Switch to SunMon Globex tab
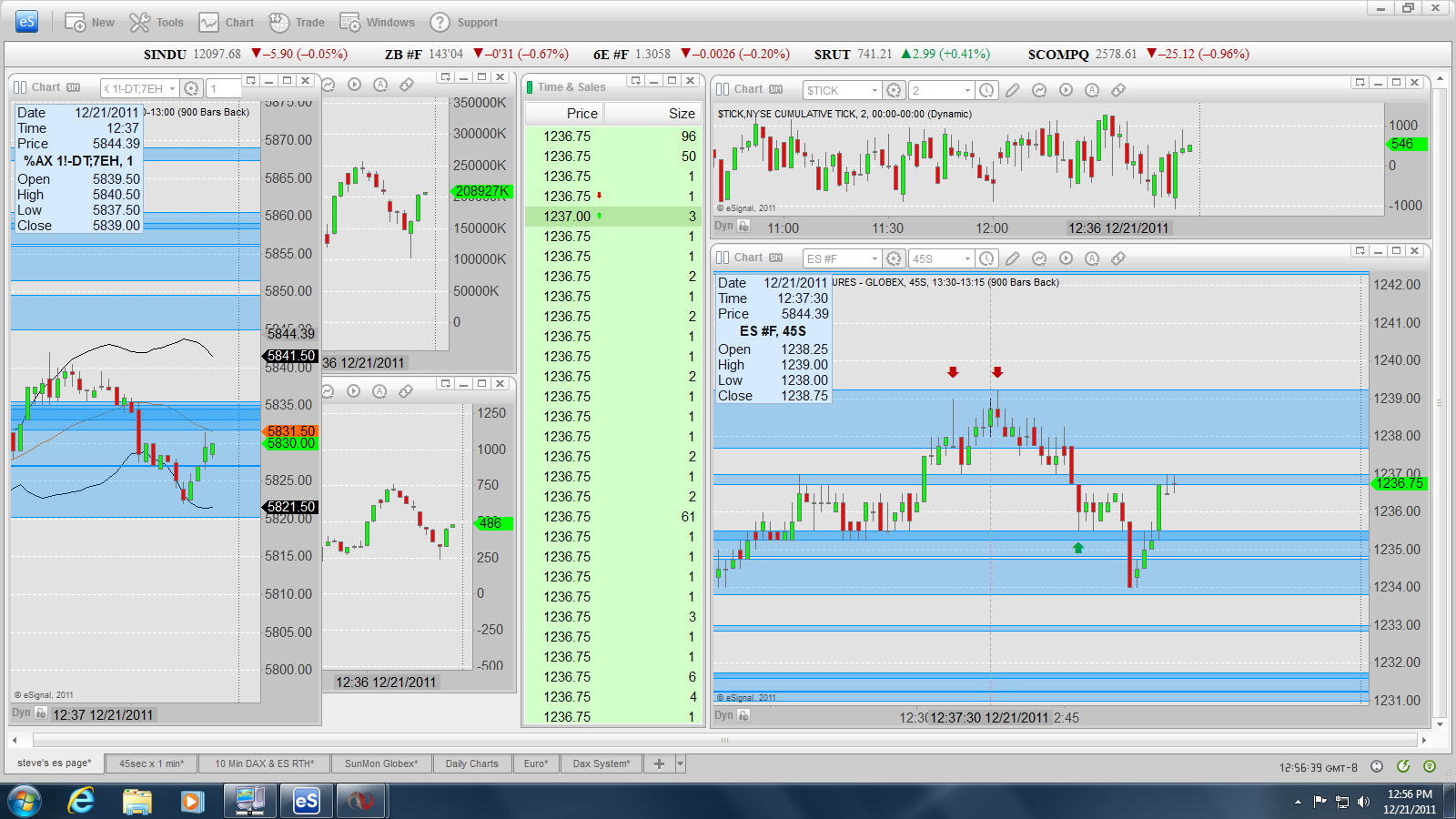Screen dimensions: 1456x819 pos(381,763)
